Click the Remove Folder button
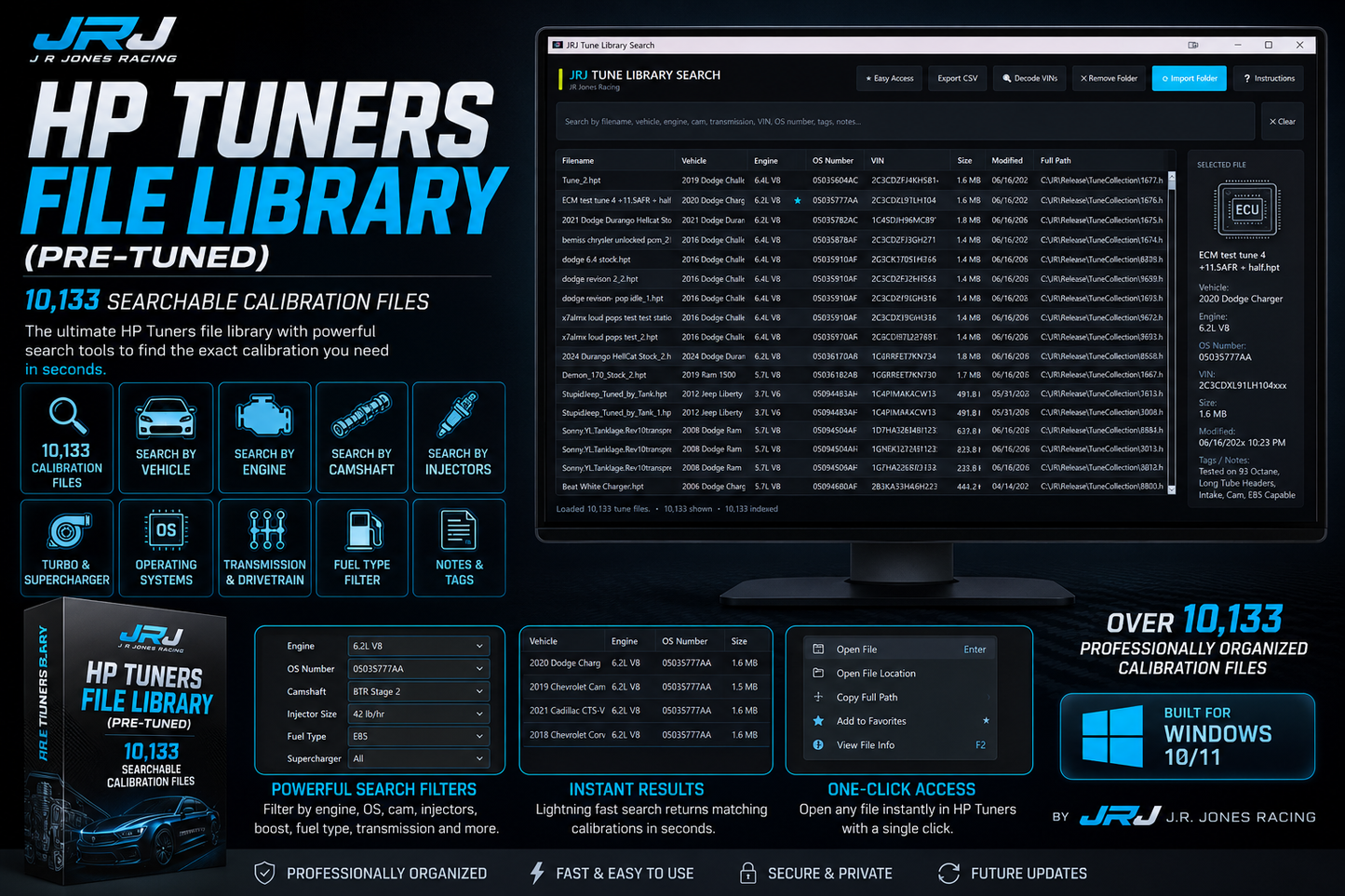Viewport: 1345px width, 896px height. pos(1109,78)
